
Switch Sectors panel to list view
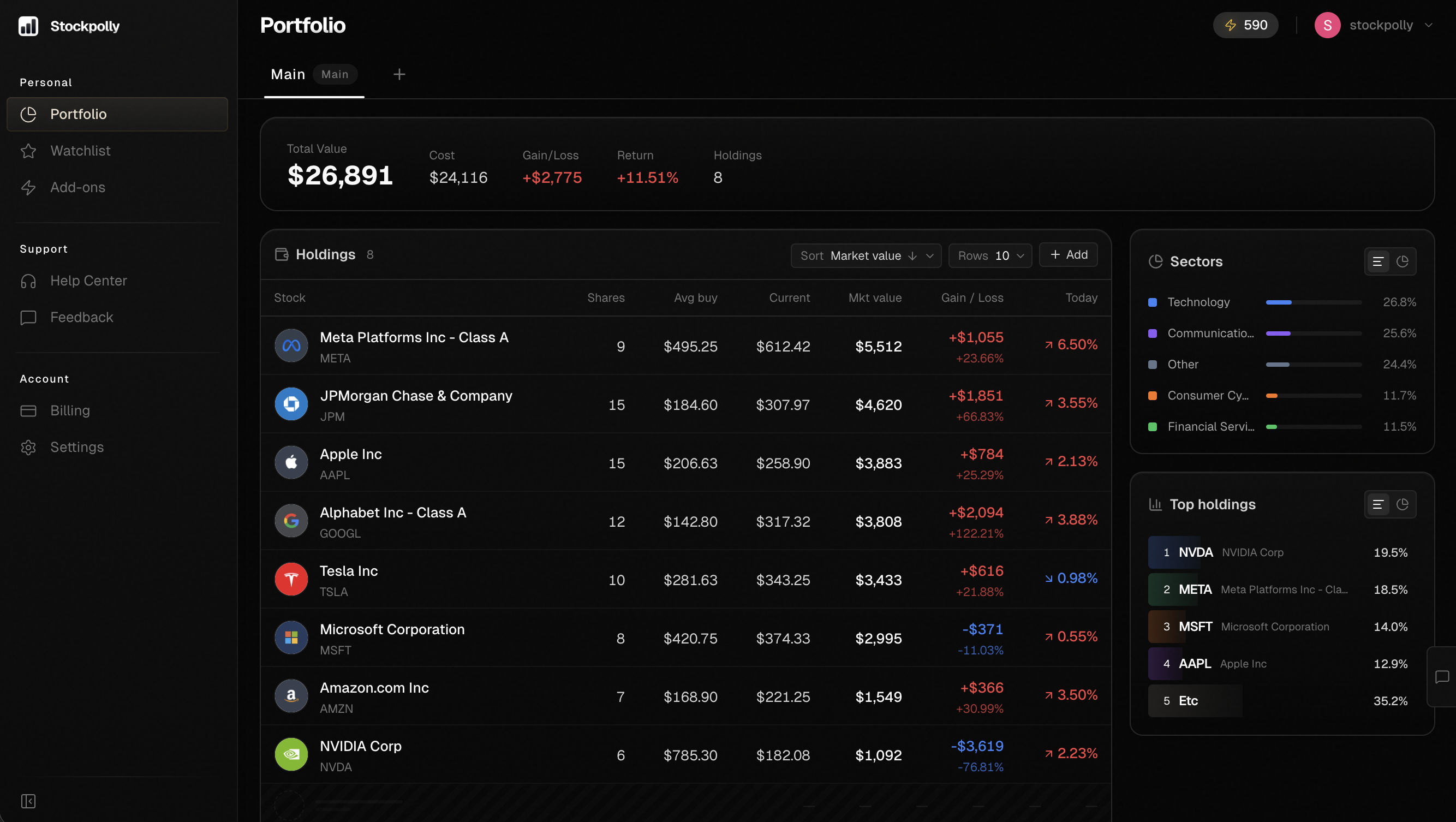click(1378, 262)
